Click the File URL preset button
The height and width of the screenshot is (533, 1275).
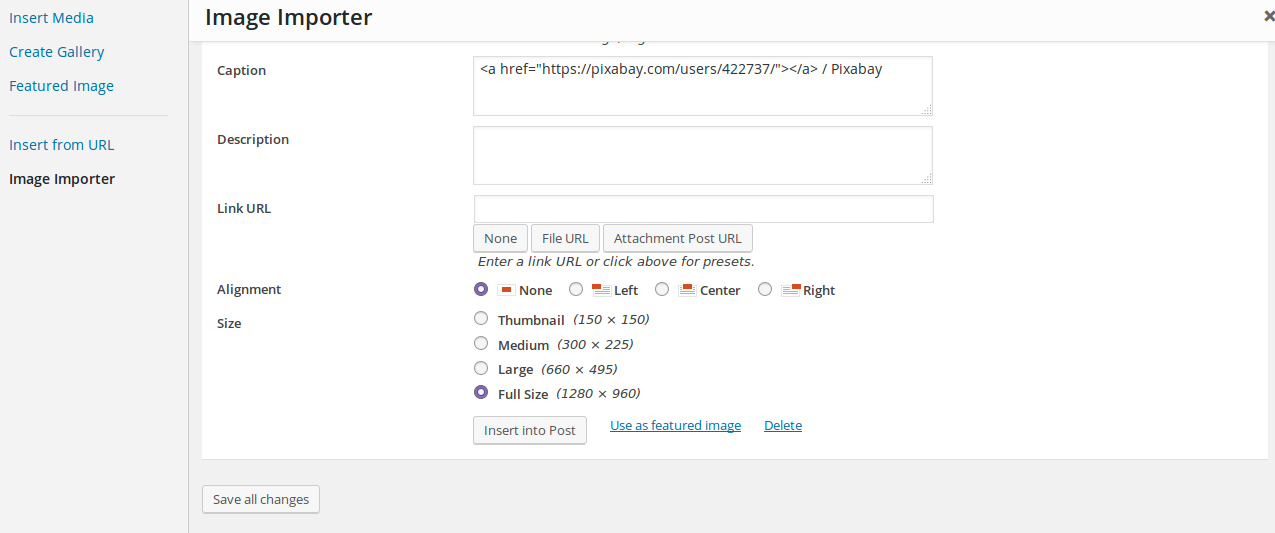coord(565,238)
